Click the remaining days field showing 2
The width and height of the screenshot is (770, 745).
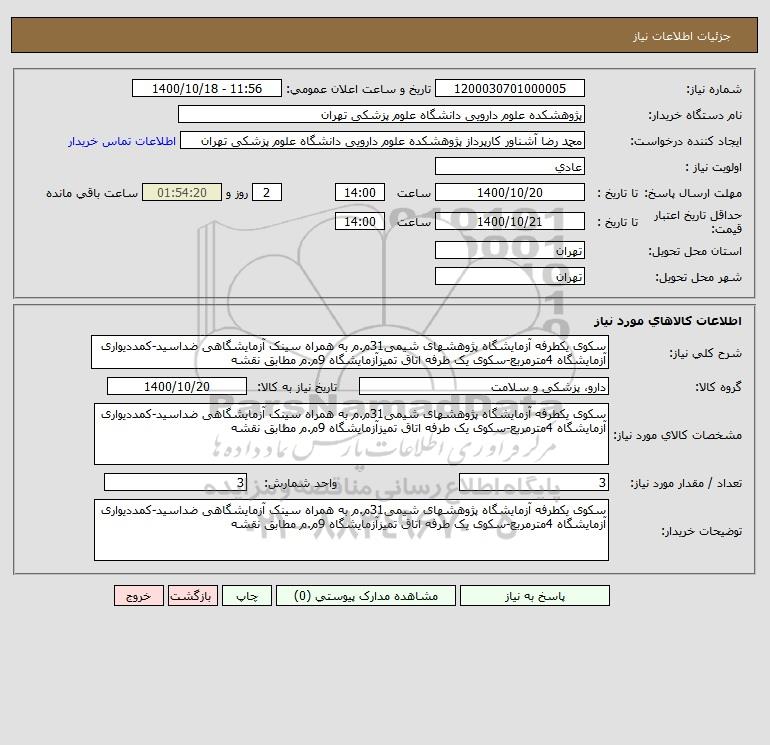(x=267, y=193)
